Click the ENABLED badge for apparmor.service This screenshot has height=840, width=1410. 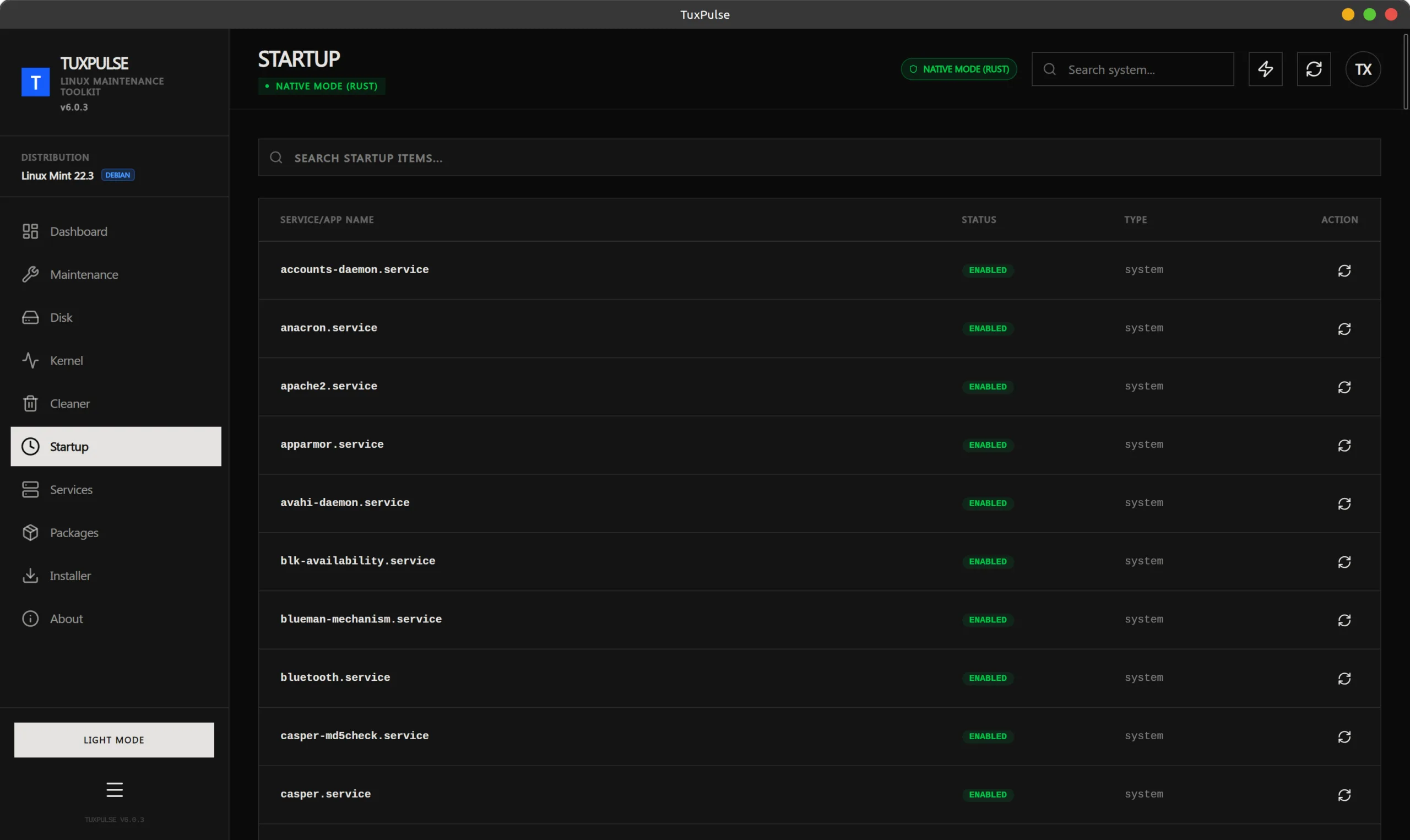tap(988, 445)
